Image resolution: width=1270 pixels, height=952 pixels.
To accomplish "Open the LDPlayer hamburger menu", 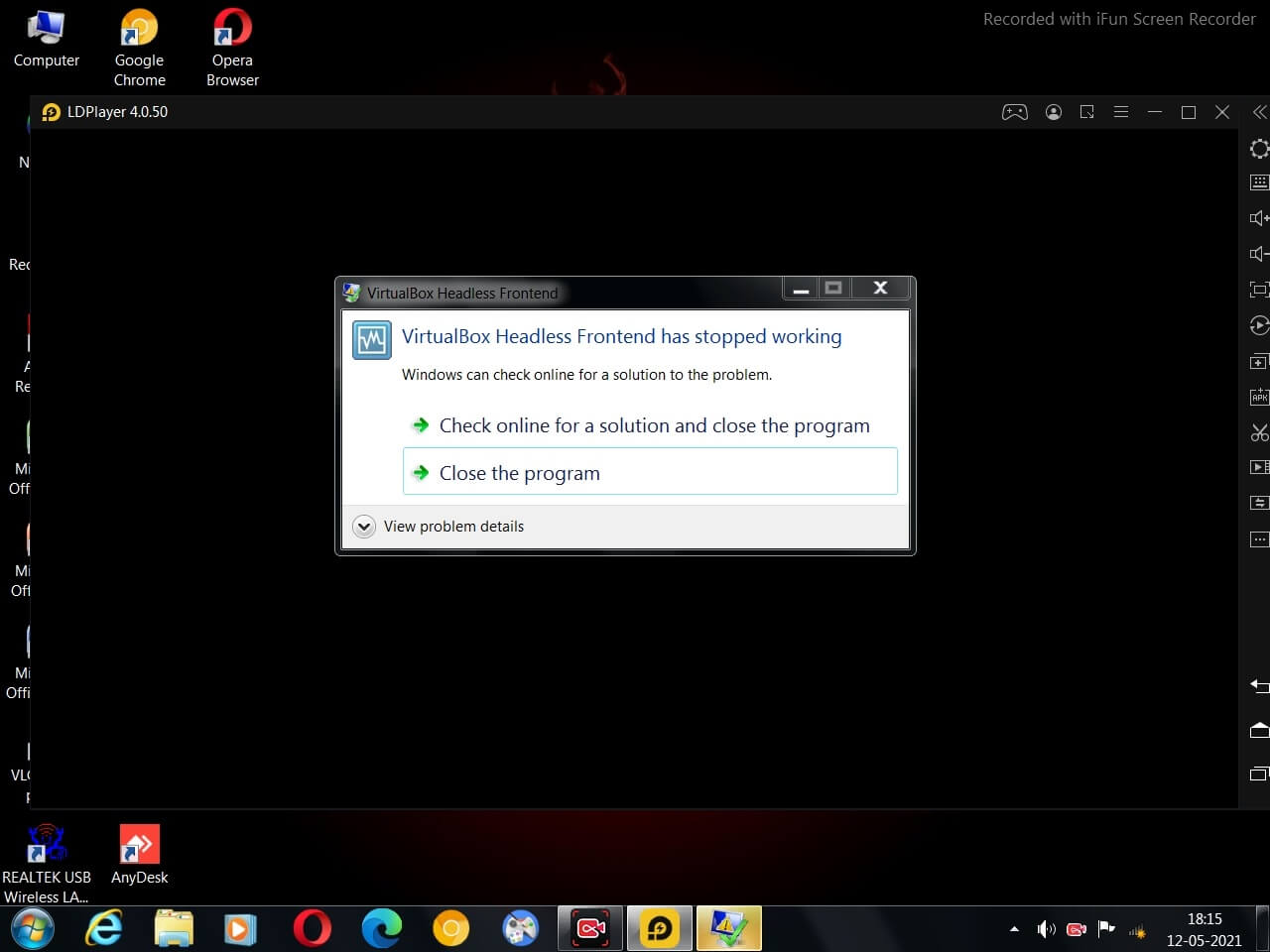I will click(x=1121, y=112).
